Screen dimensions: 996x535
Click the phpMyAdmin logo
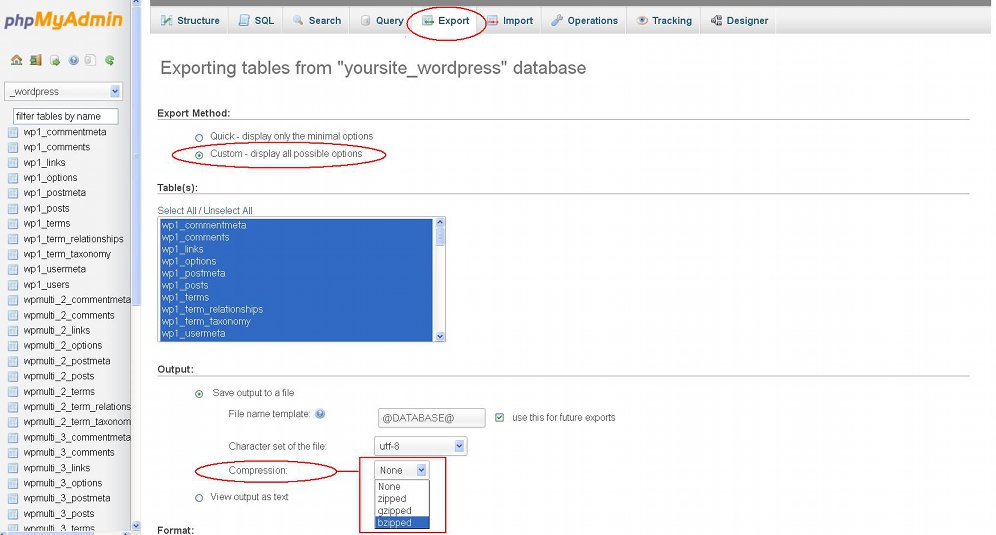tap(64, 20)
